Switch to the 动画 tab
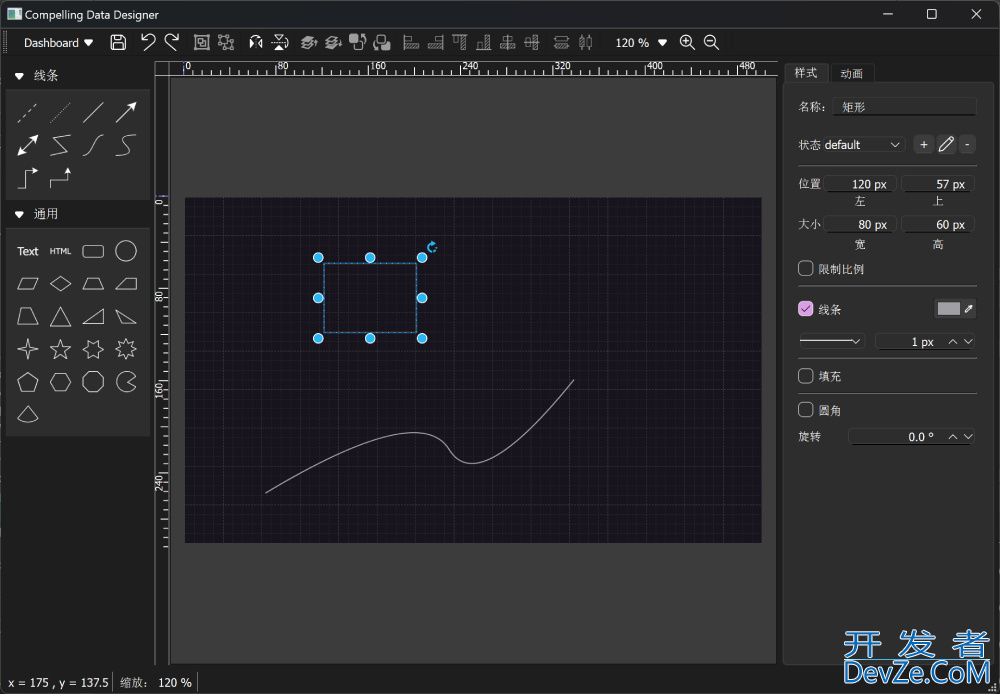Screen dimensions: 1000x694 852,73
